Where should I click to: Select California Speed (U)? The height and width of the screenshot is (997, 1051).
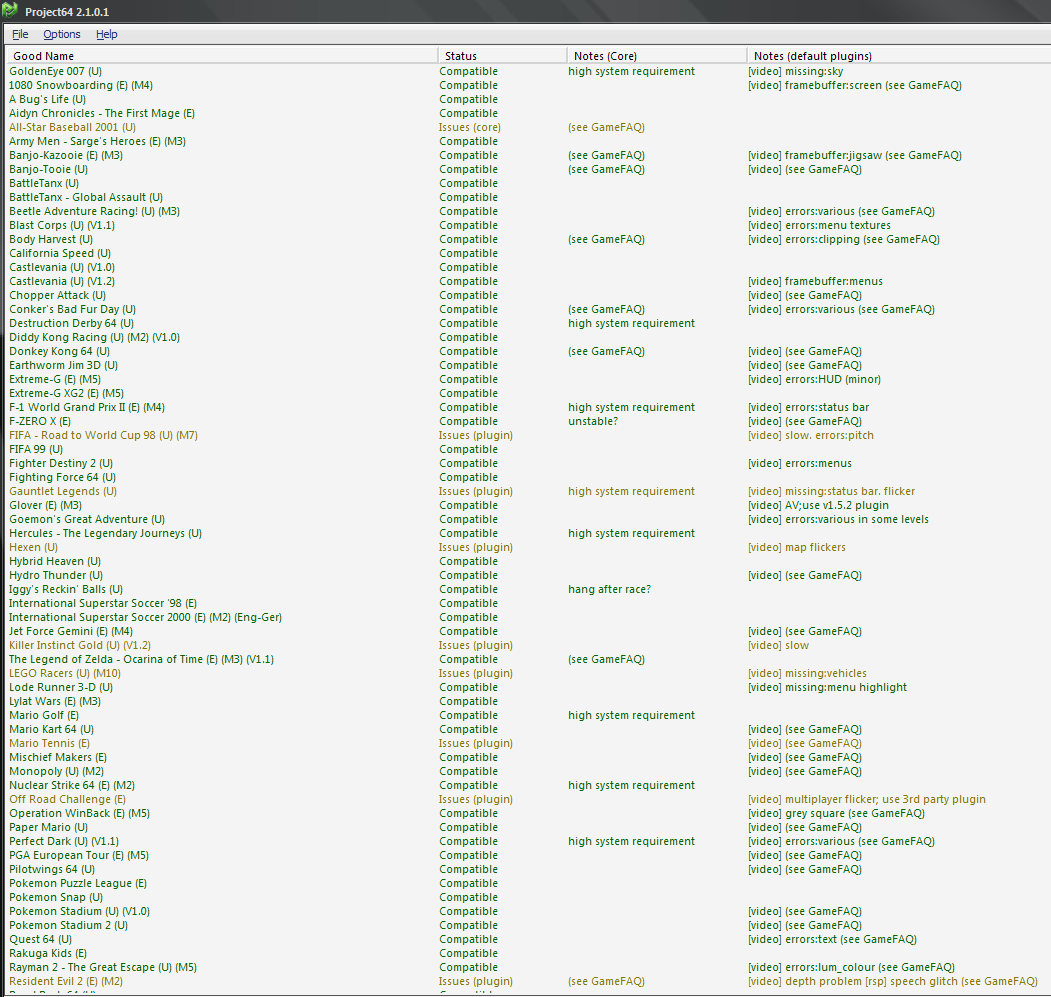click(x=60, y=253)
